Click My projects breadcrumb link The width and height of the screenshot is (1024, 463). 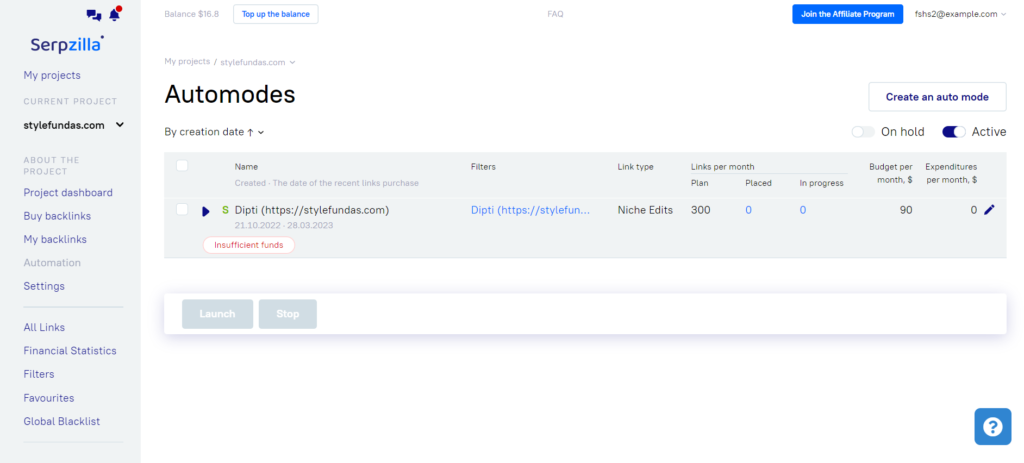(x=187, y=61)
